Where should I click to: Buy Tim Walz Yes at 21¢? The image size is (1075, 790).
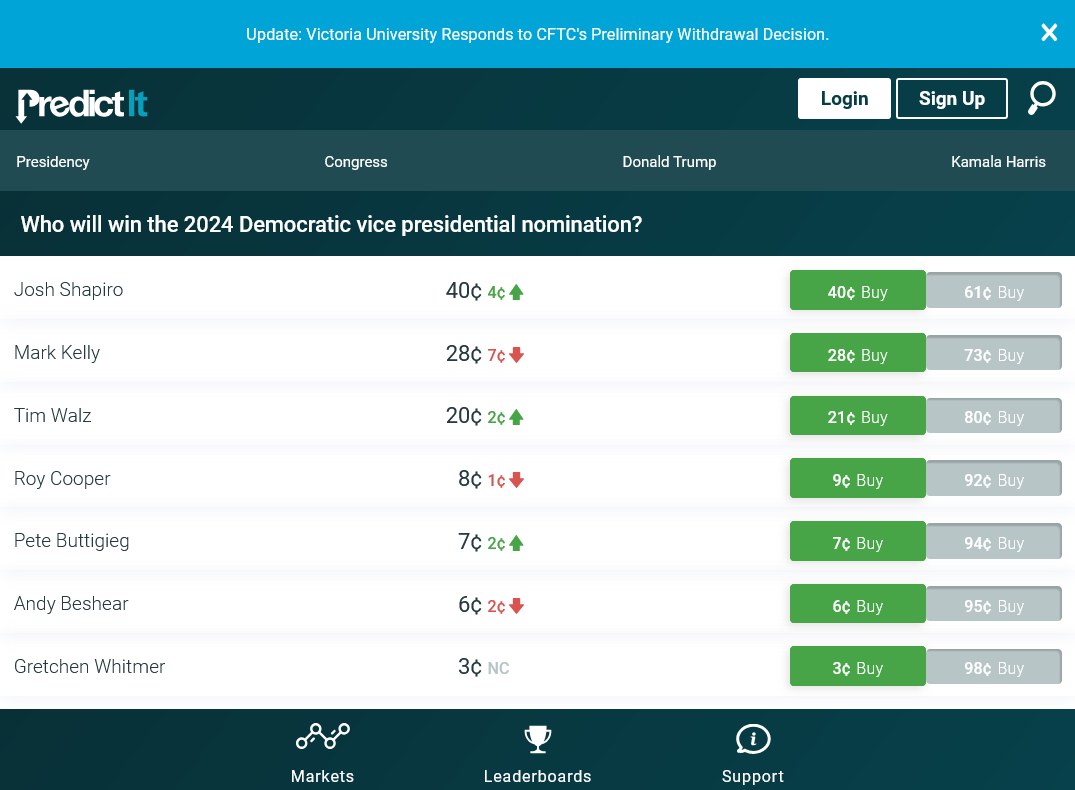point(857,417)
